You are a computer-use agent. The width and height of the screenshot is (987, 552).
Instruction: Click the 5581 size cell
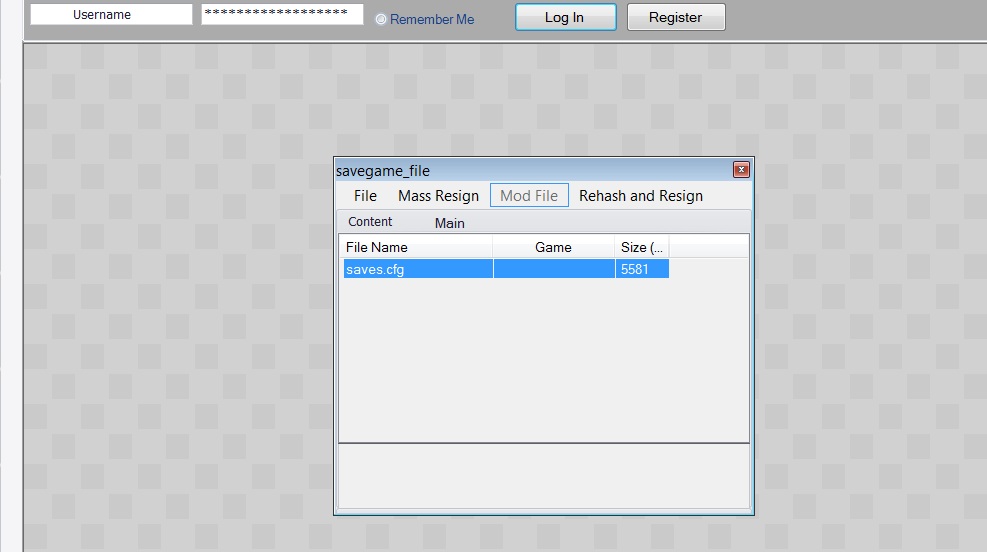click(x=641, y=269)
